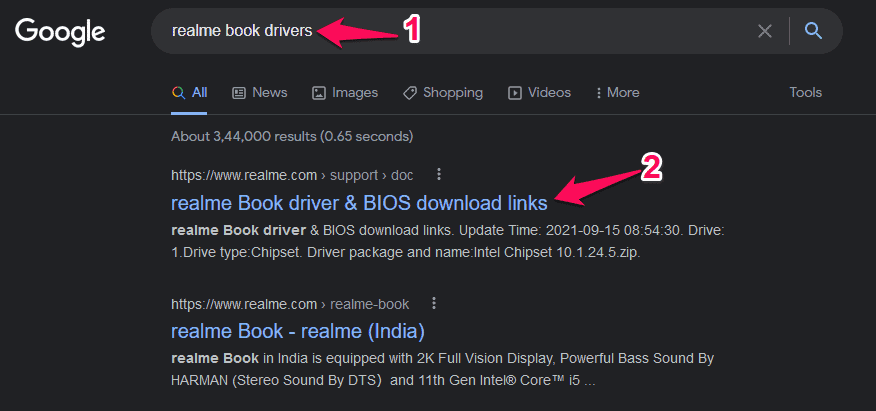Open the Tools search options
The image size is (876, 411).
point(805,93)
